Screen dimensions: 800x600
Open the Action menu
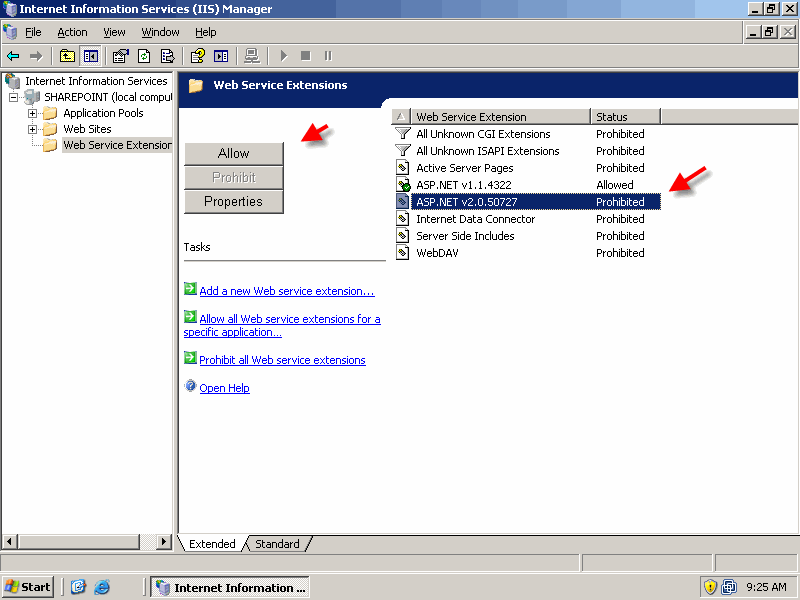[72, 32]
